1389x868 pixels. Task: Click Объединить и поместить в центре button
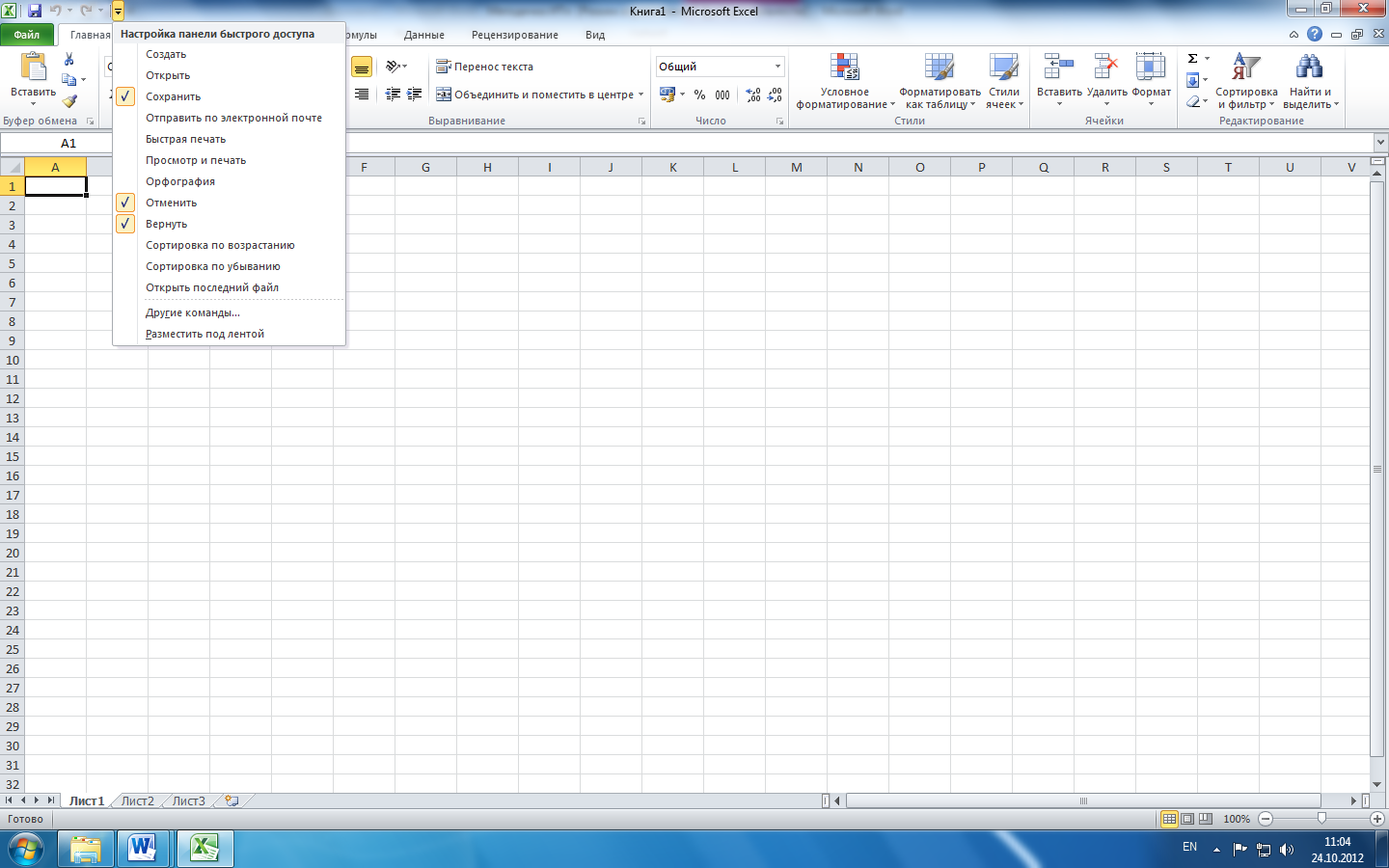540,95
